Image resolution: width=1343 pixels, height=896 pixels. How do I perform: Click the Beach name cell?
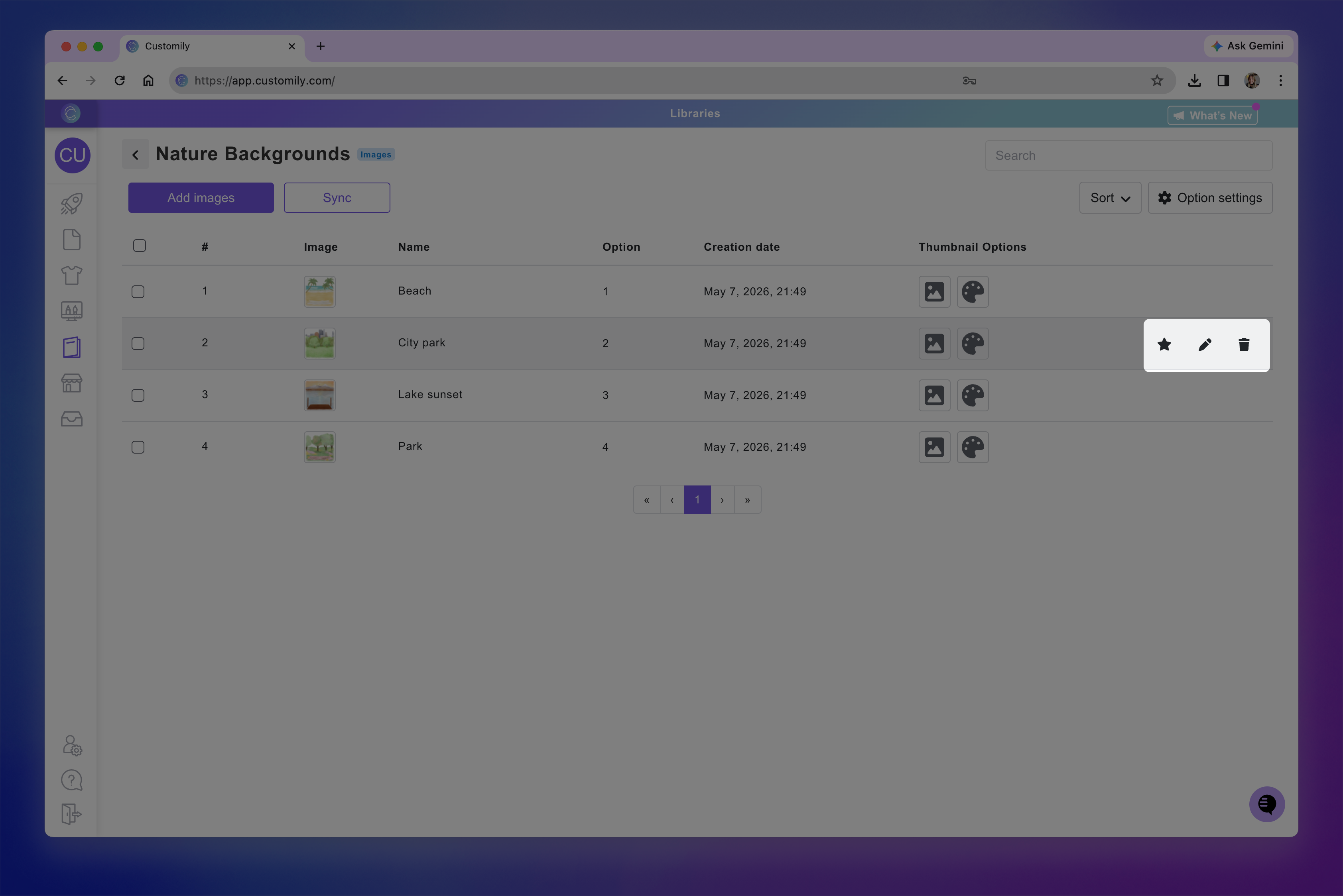[415, 291]
